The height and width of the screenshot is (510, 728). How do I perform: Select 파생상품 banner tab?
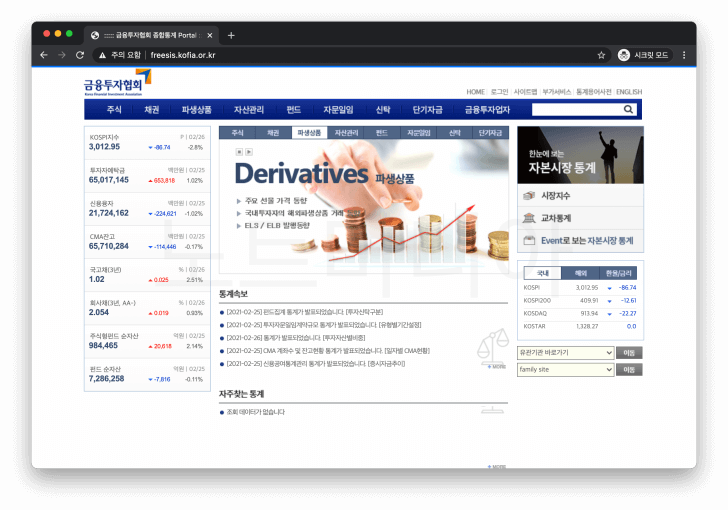pos(309,133)
